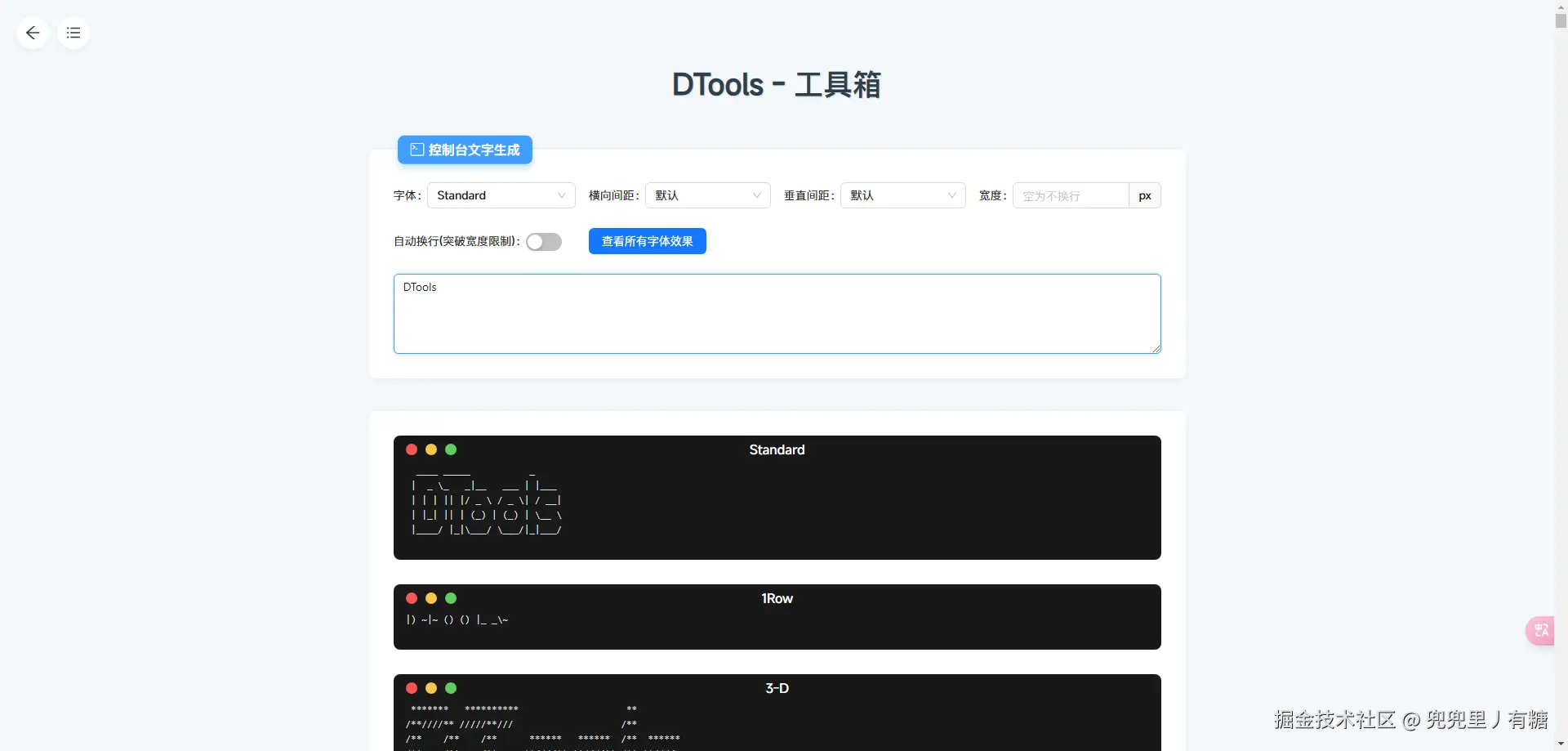The image size is (1568, 751).
Task: Click green dot in Standard terminal card
Action: click(x=451, y=449)
